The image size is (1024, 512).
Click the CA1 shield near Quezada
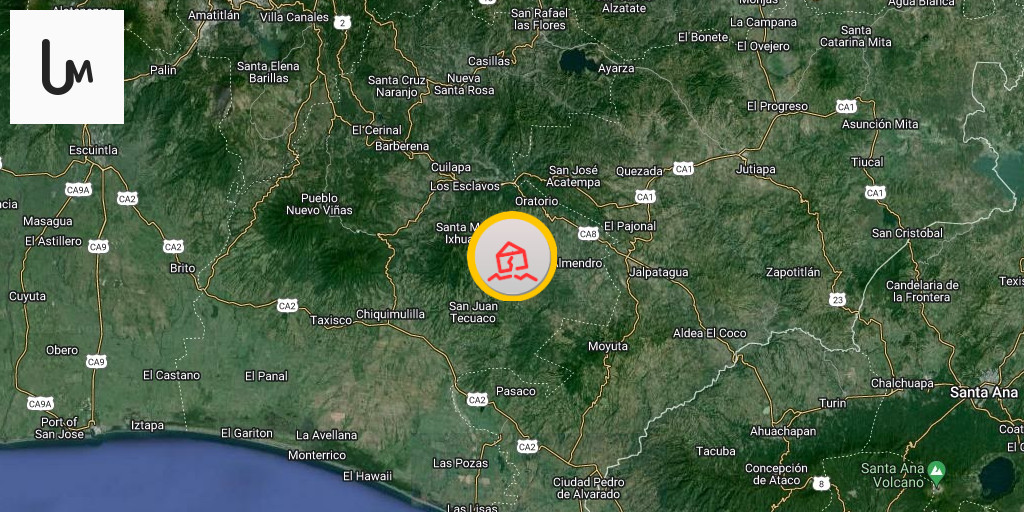pyautogui.click(x=683, y=169)
